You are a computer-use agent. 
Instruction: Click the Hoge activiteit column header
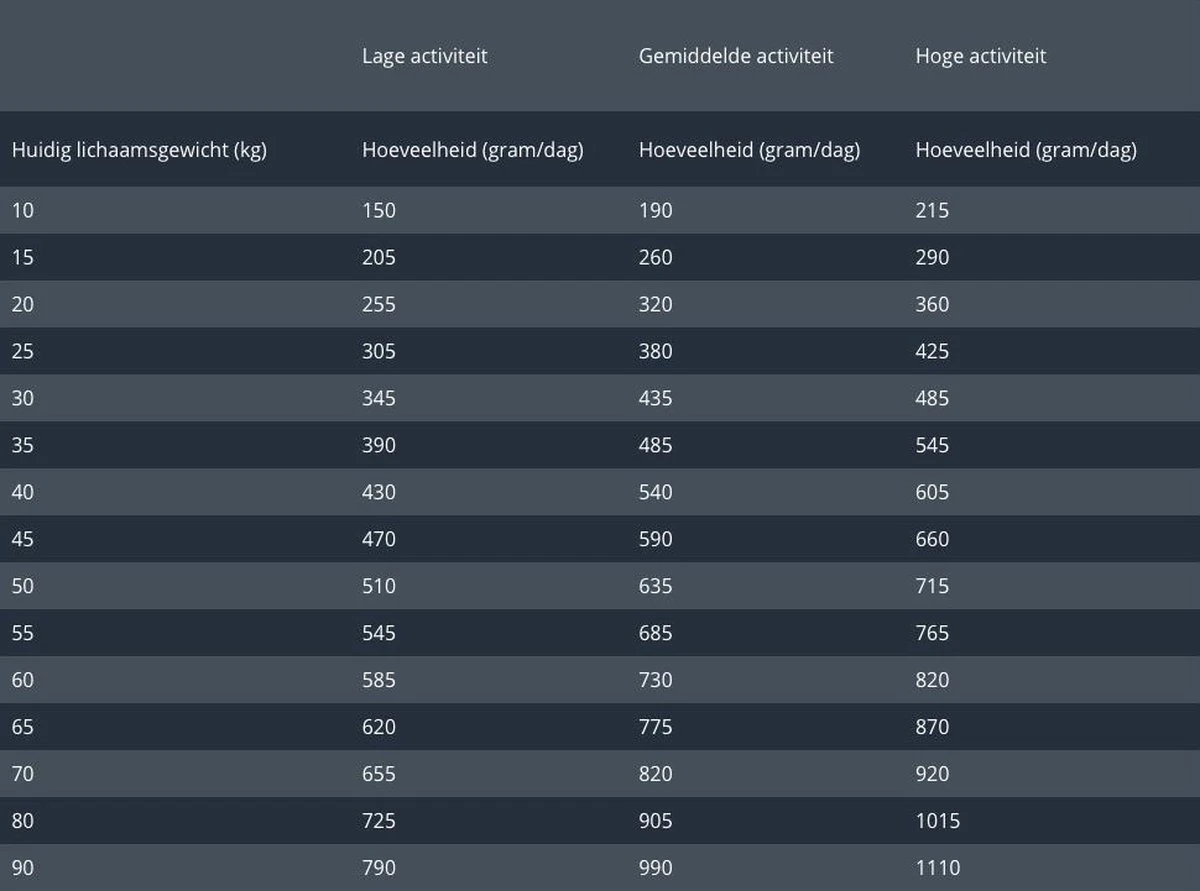click(981, 56)
